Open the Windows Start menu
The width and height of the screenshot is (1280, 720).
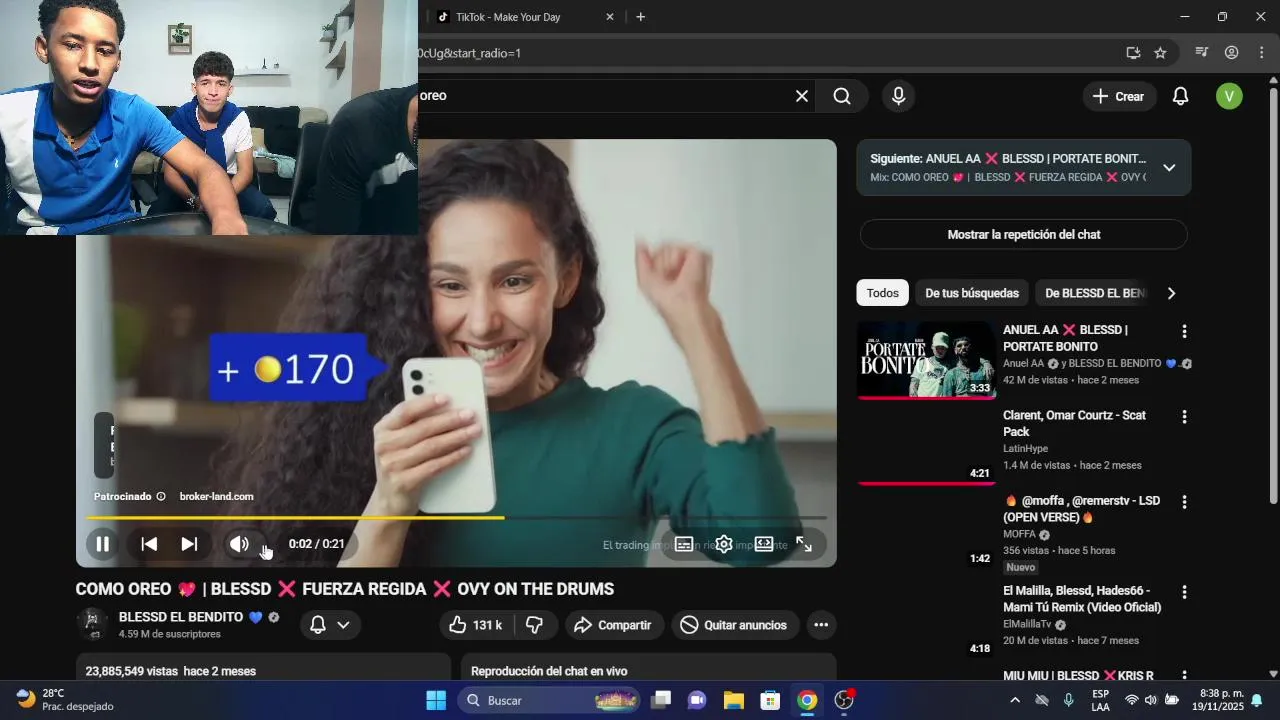coord(436,700)
